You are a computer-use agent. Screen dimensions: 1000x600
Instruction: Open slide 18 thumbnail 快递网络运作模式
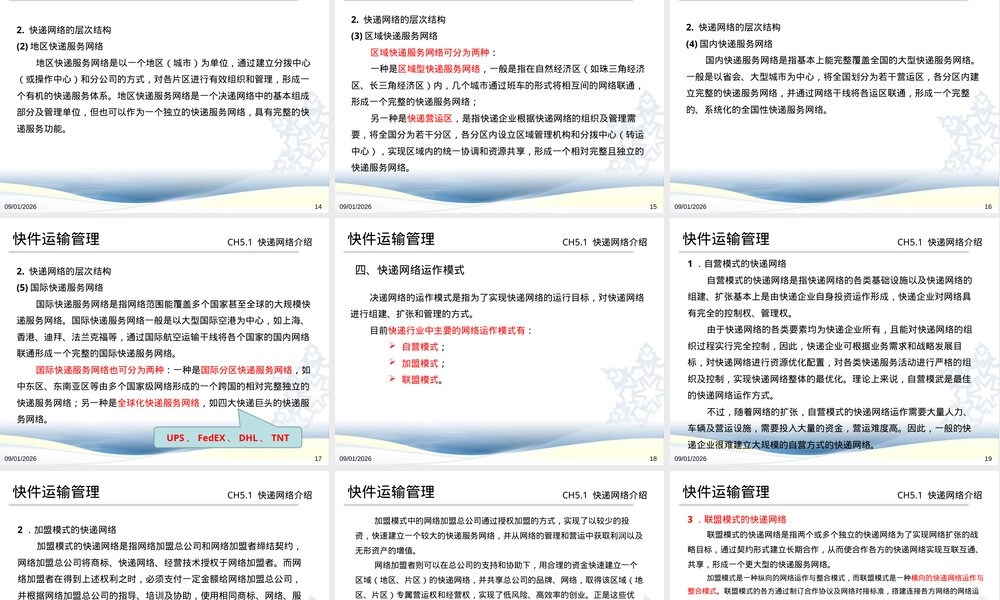(x=499, y=341)
